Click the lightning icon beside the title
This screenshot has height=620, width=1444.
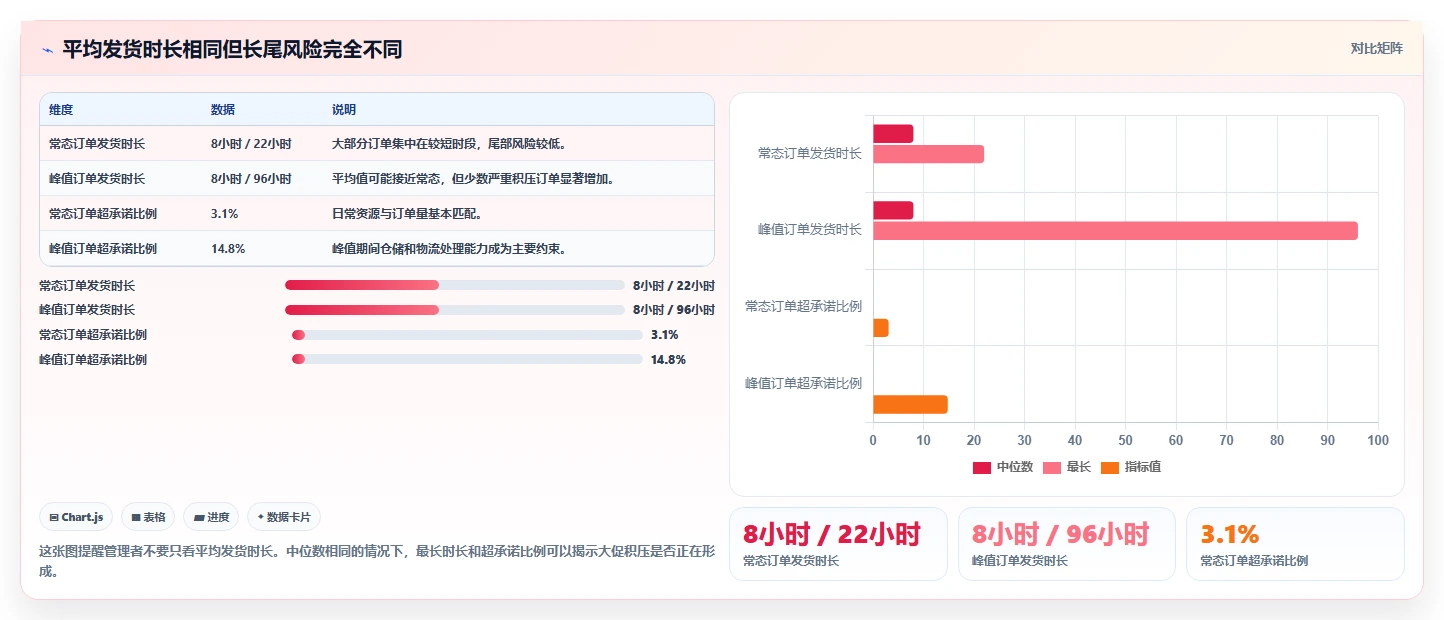pyautogui.click(x=47, y=50)
